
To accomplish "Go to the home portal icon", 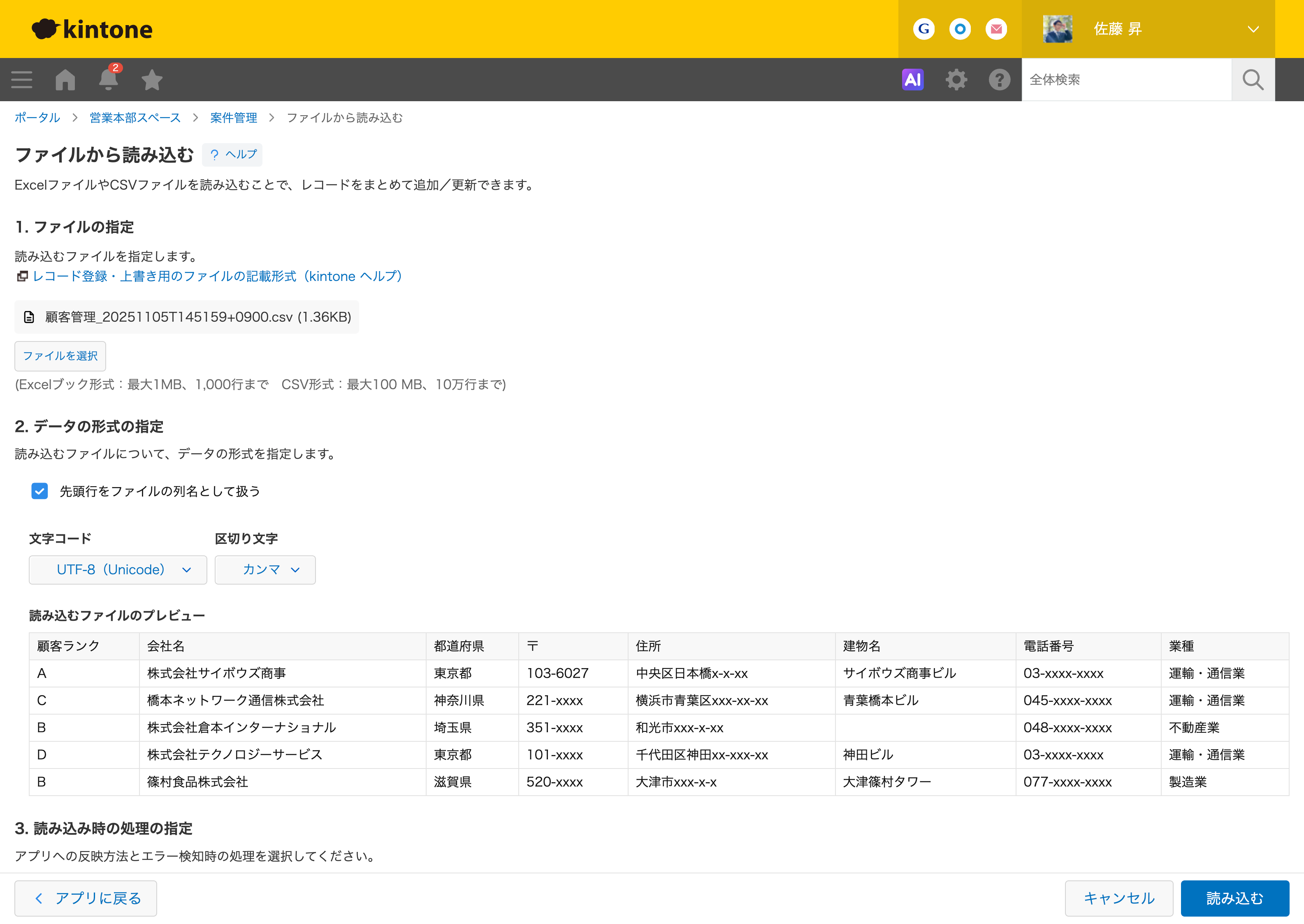I will 65,80.
